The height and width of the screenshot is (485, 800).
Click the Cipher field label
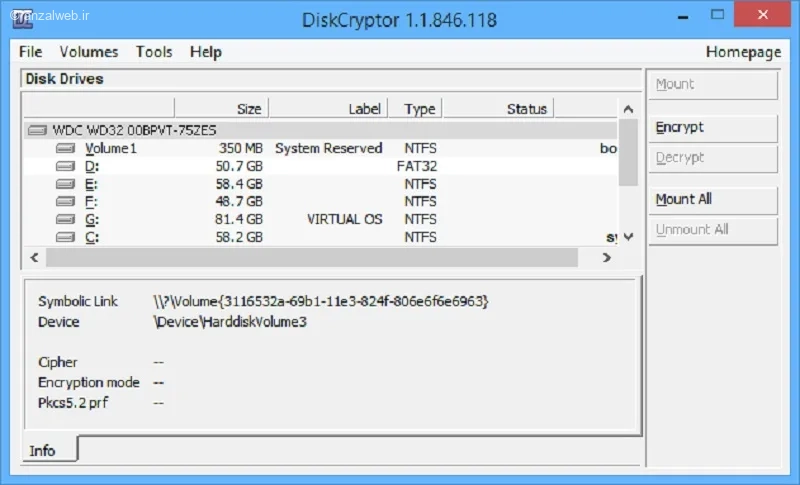[x=58, y=362]
